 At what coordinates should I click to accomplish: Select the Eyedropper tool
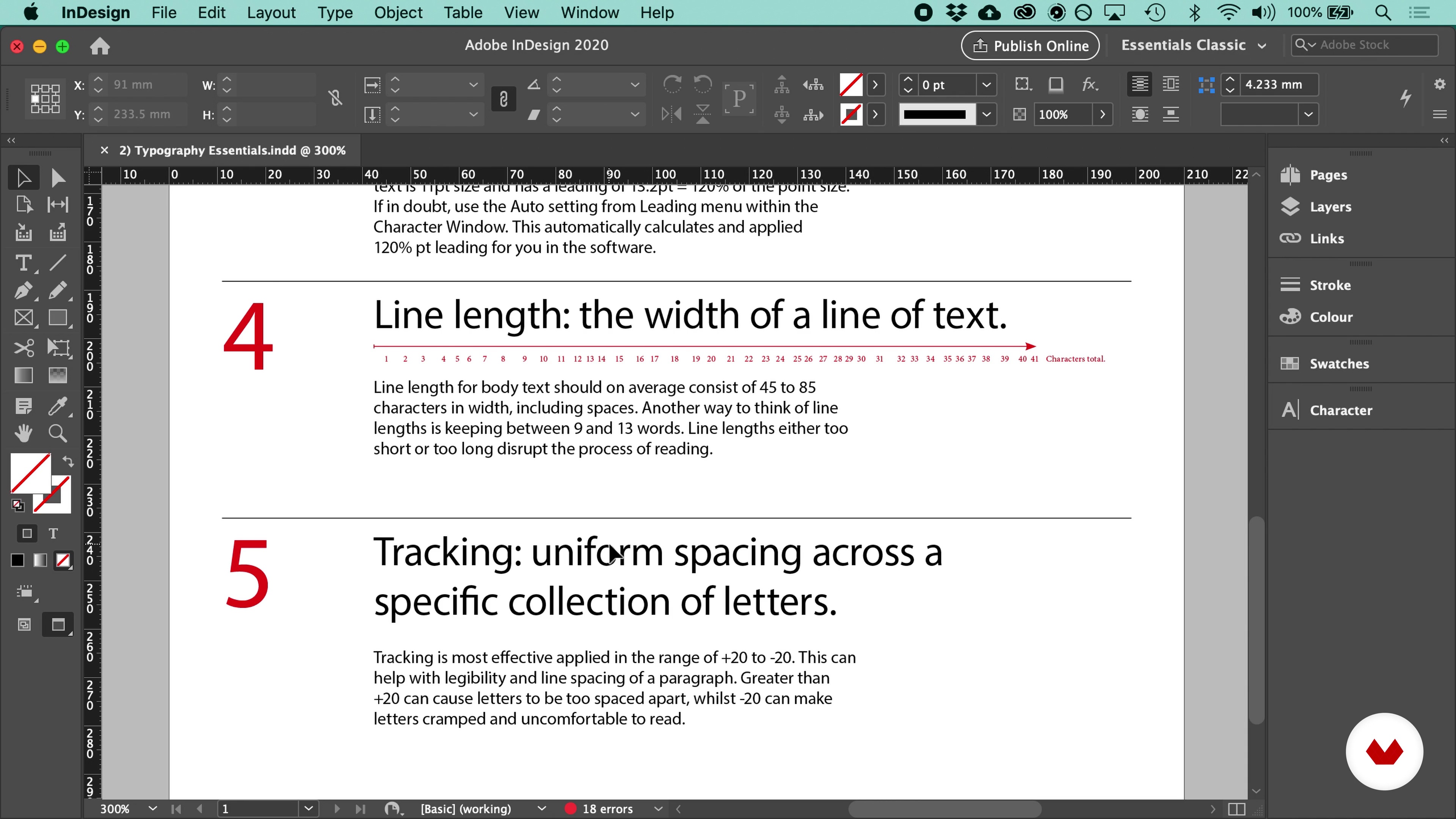point(58,406)
